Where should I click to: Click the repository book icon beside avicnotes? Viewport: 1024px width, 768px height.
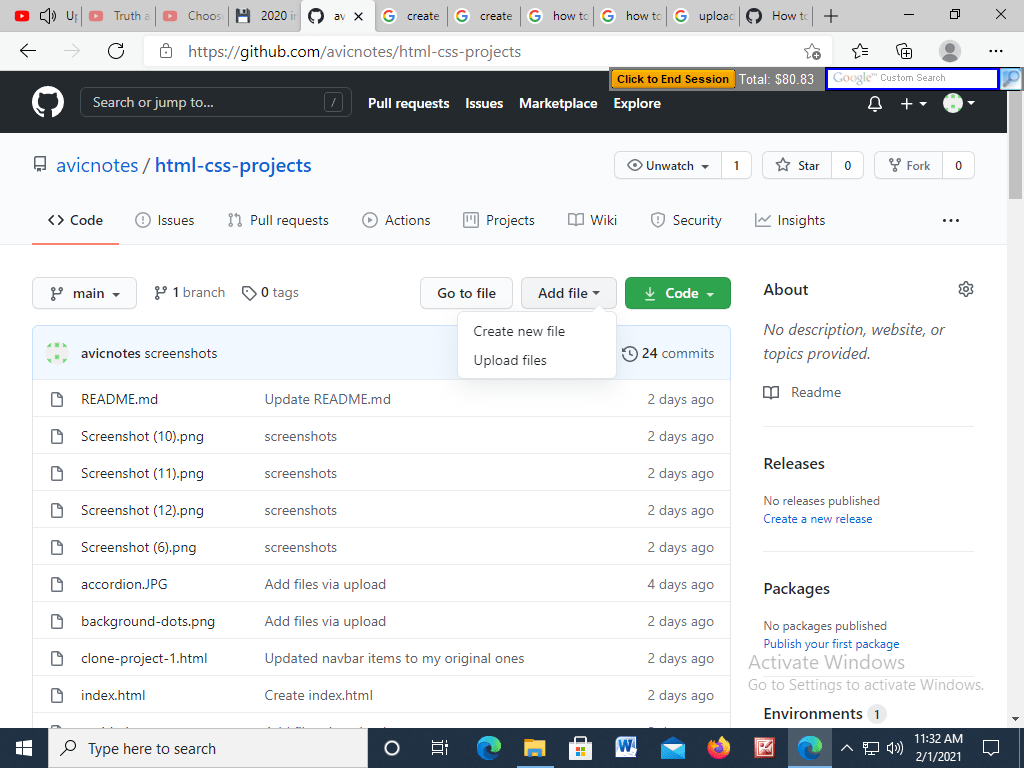tap(39, 165)
